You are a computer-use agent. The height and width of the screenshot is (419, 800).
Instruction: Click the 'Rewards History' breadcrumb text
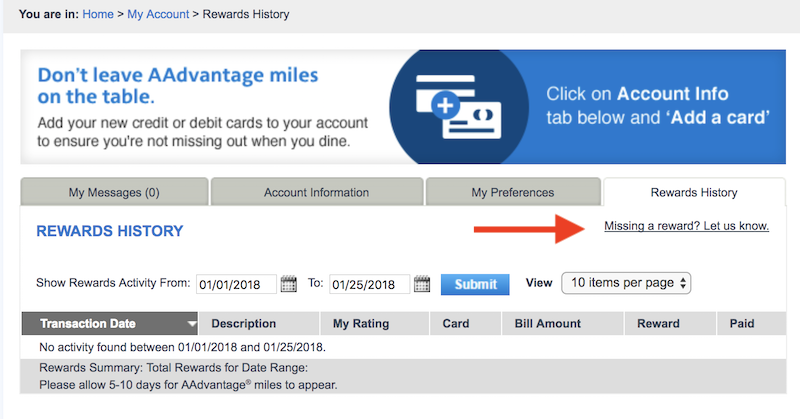(246, 14)
